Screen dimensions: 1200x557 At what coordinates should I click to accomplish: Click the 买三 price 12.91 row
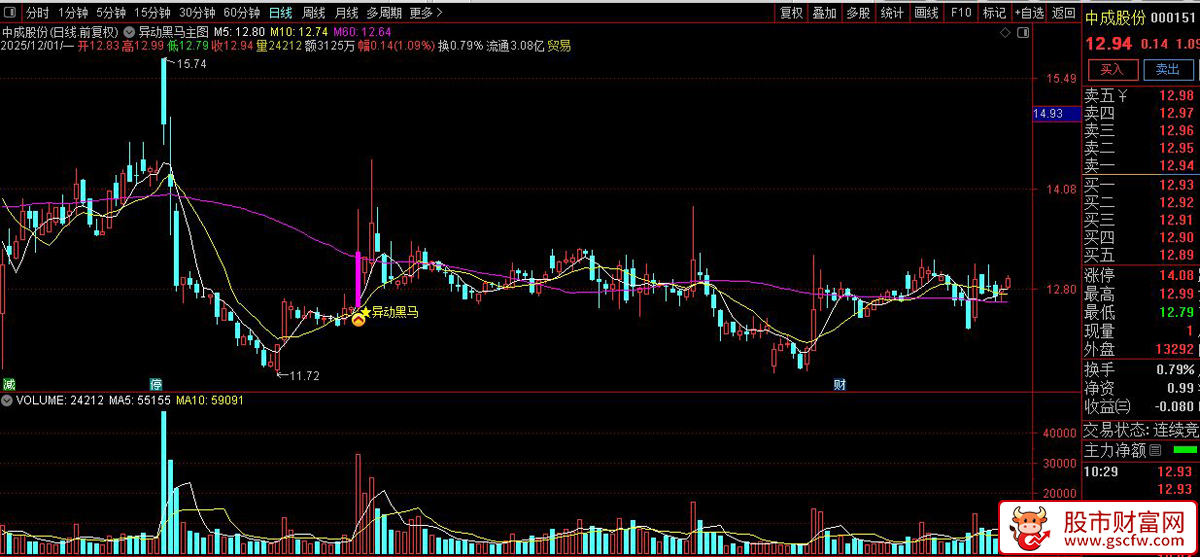pos(1141,220)
